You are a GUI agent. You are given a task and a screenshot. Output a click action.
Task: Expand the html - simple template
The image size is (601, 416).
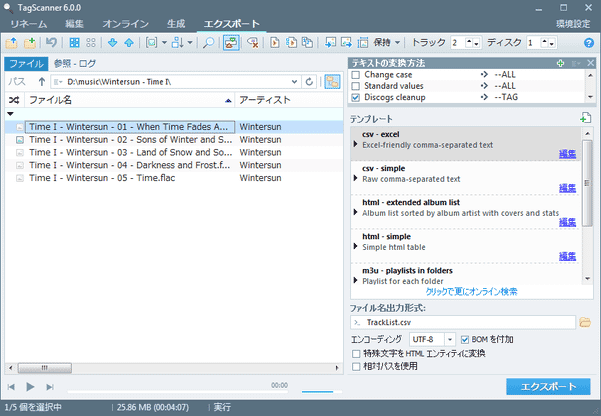tap(355, 247)
